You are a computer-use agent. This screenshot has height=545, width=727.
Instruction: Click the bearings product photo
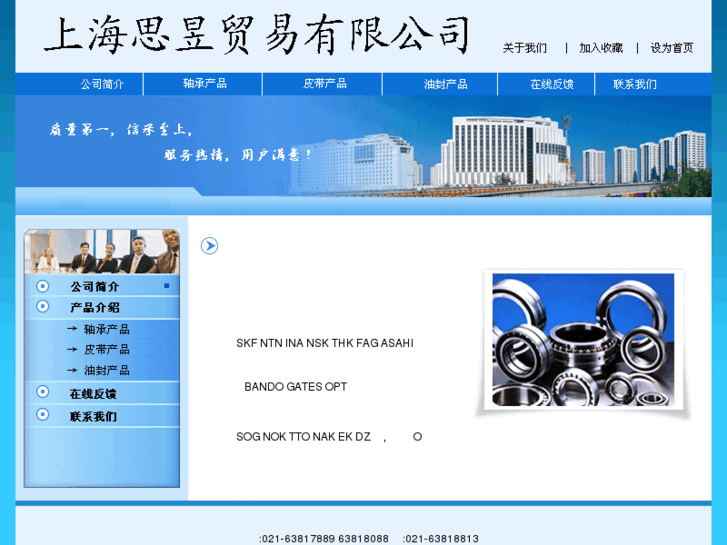coord(583,340)
